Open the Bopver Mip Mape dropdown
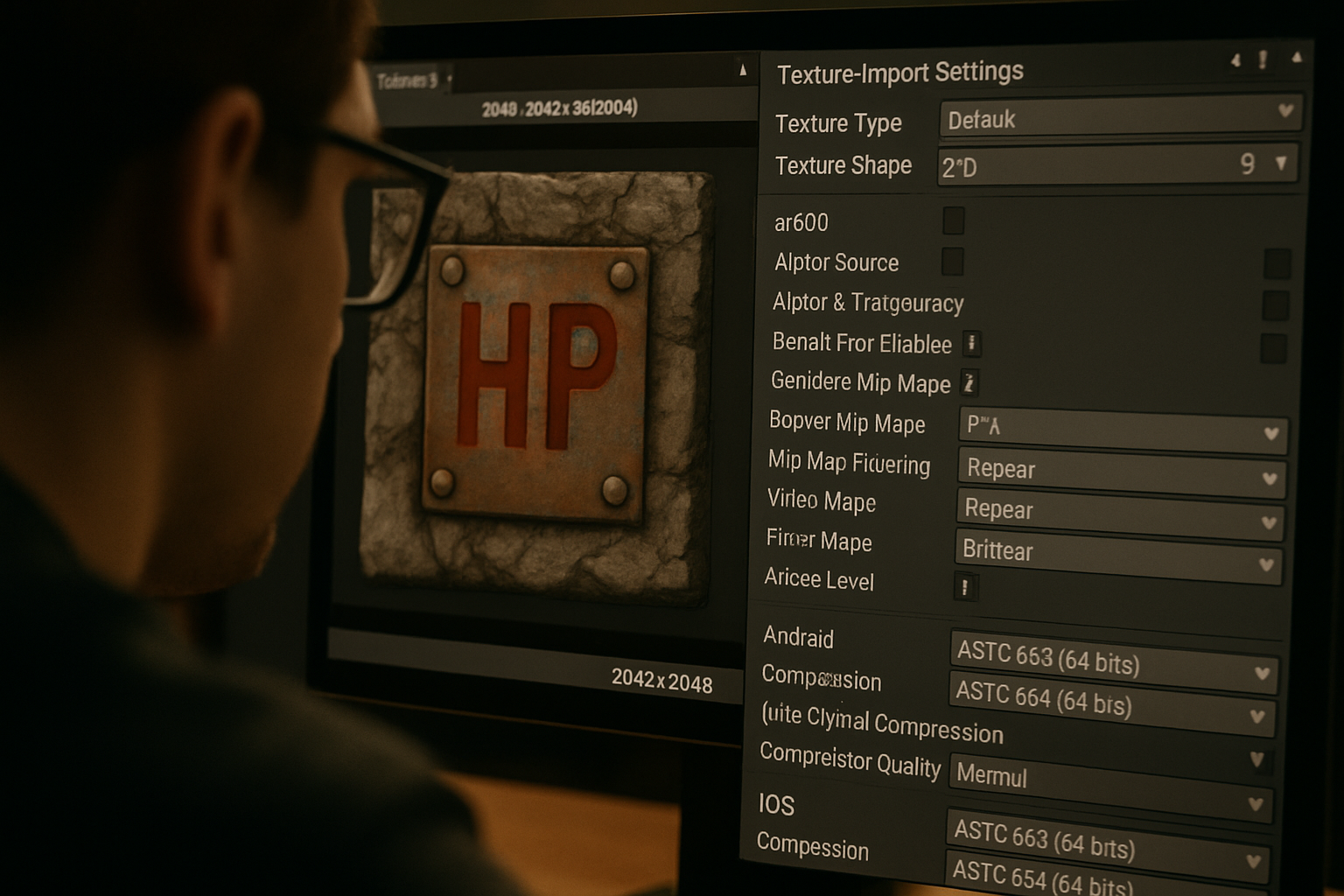 coord(1123,430)
